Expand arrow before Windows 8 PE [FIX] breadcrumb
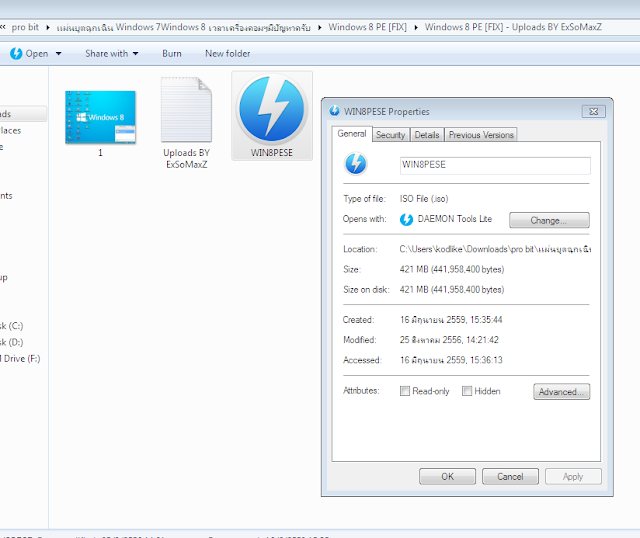640x538 pixels. [x=320, y=27]
